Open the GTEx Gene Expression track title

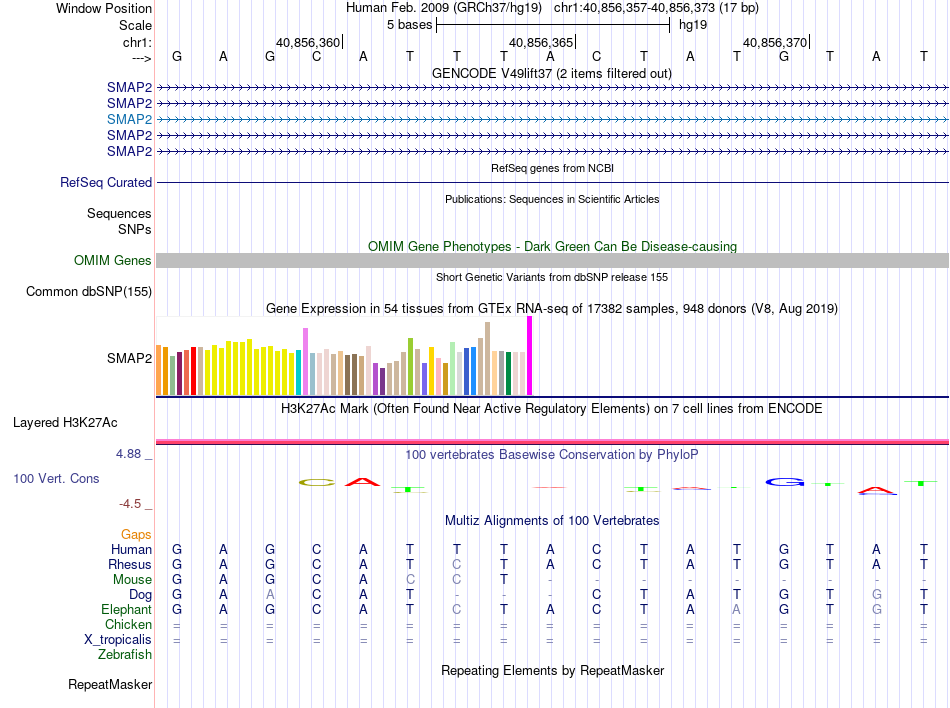pyautogui.click(x=552, y=308)
